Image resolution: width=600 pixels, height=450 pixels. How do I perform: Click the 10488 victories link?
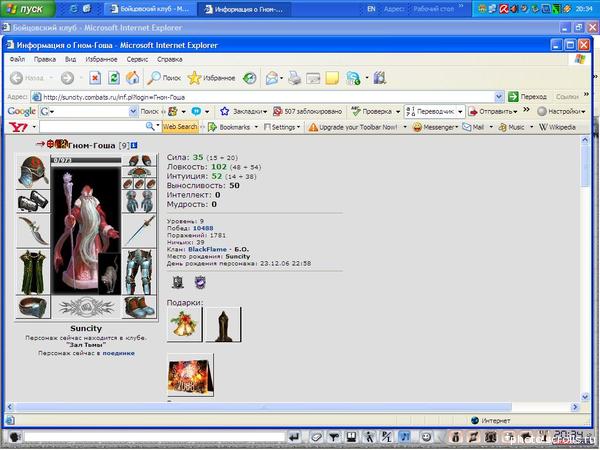coord(203,228)
